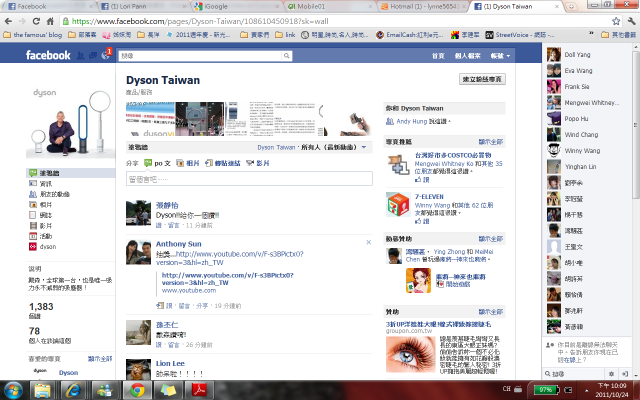Reload the page with refresh icon

click(36, 21)
